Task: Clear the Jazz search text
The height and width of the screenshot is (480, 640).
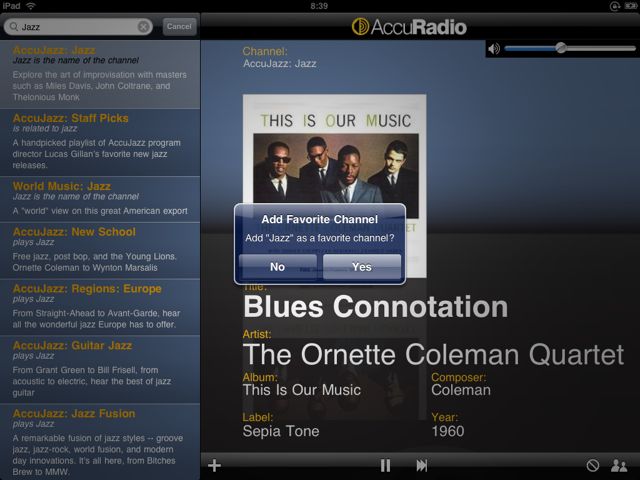Action: 143,27
